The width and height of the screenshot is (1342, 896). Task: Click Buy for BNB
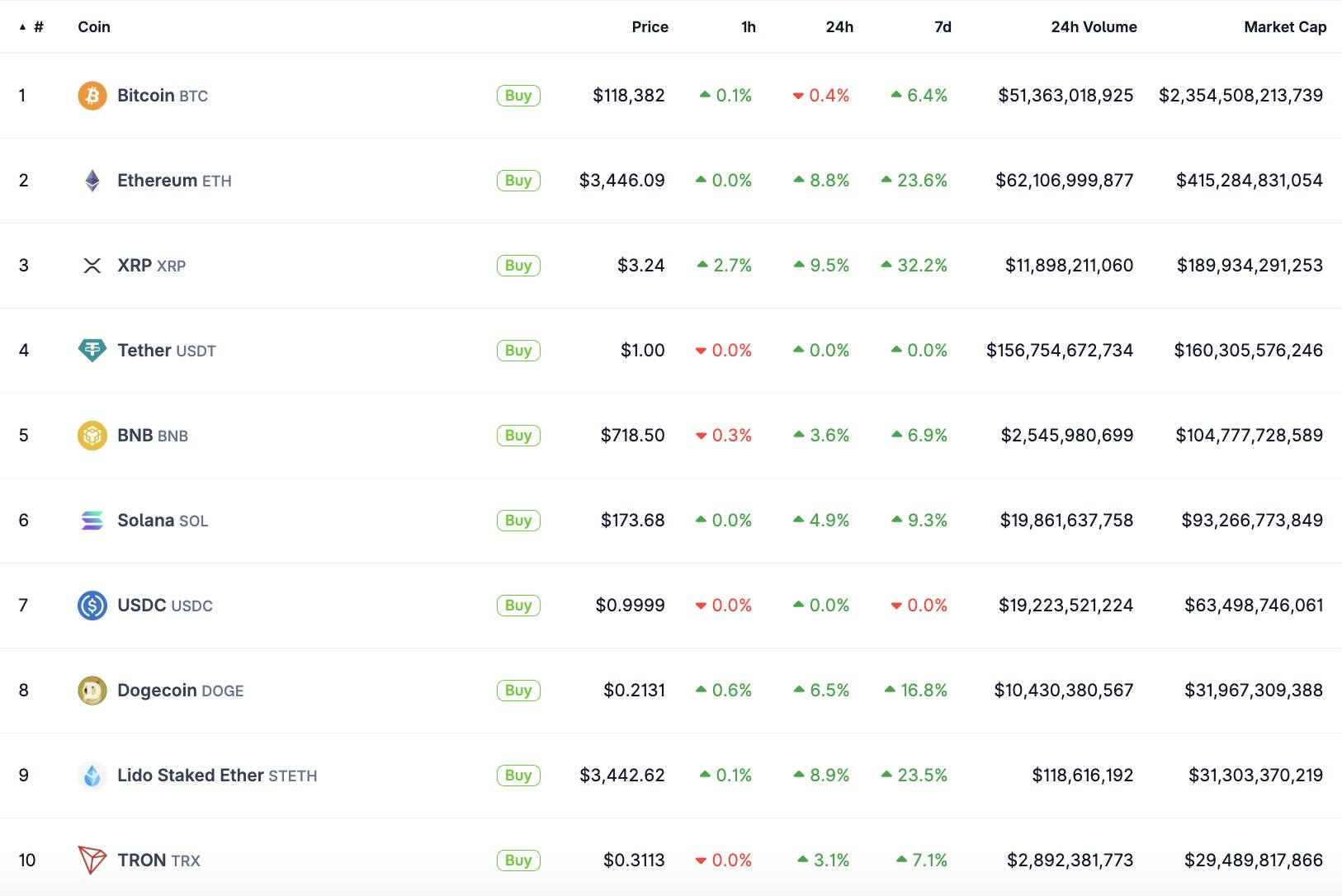click(x=518, y=436)
